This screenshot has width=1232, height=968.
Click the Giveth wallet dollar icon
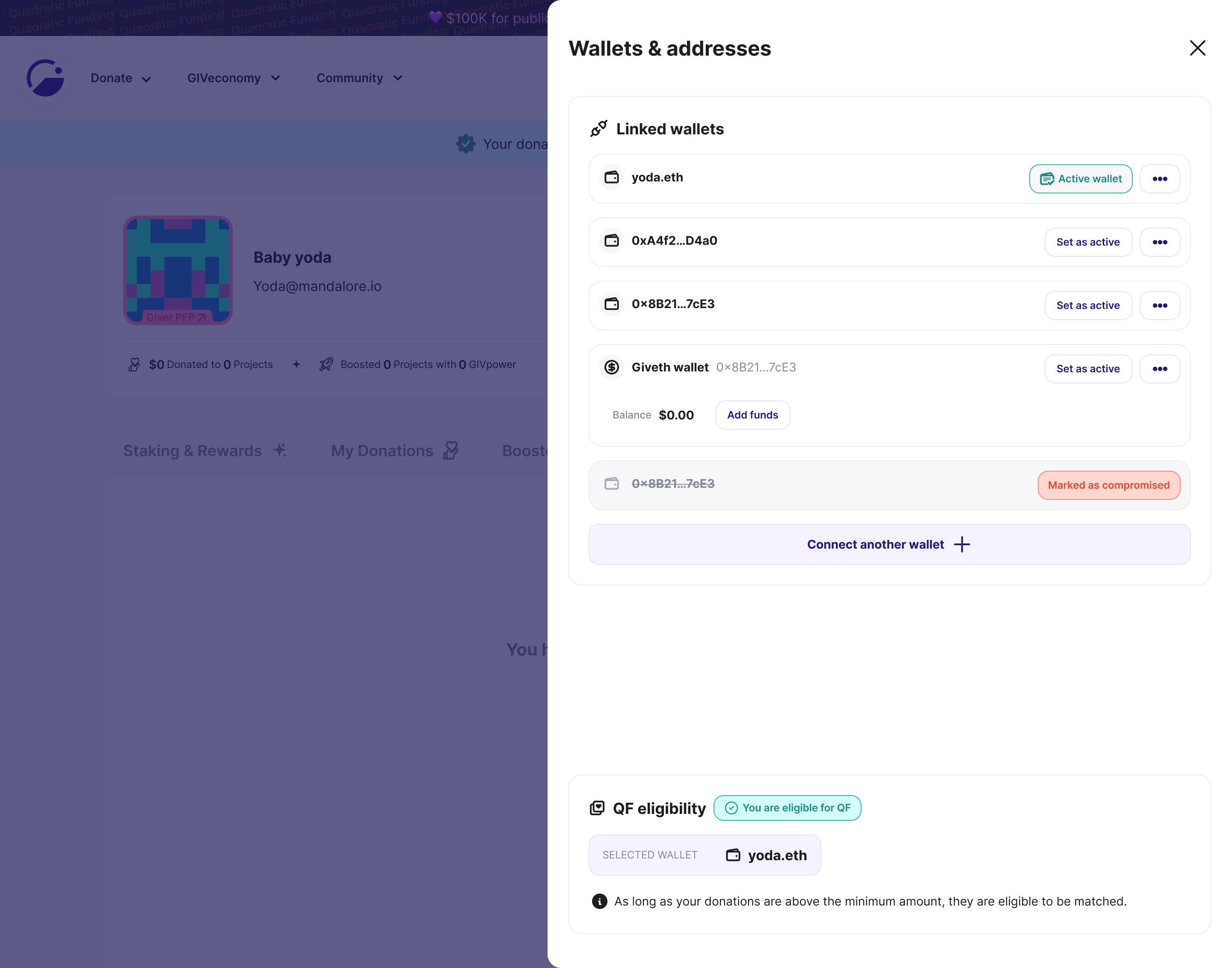click(x=612, y=367)
